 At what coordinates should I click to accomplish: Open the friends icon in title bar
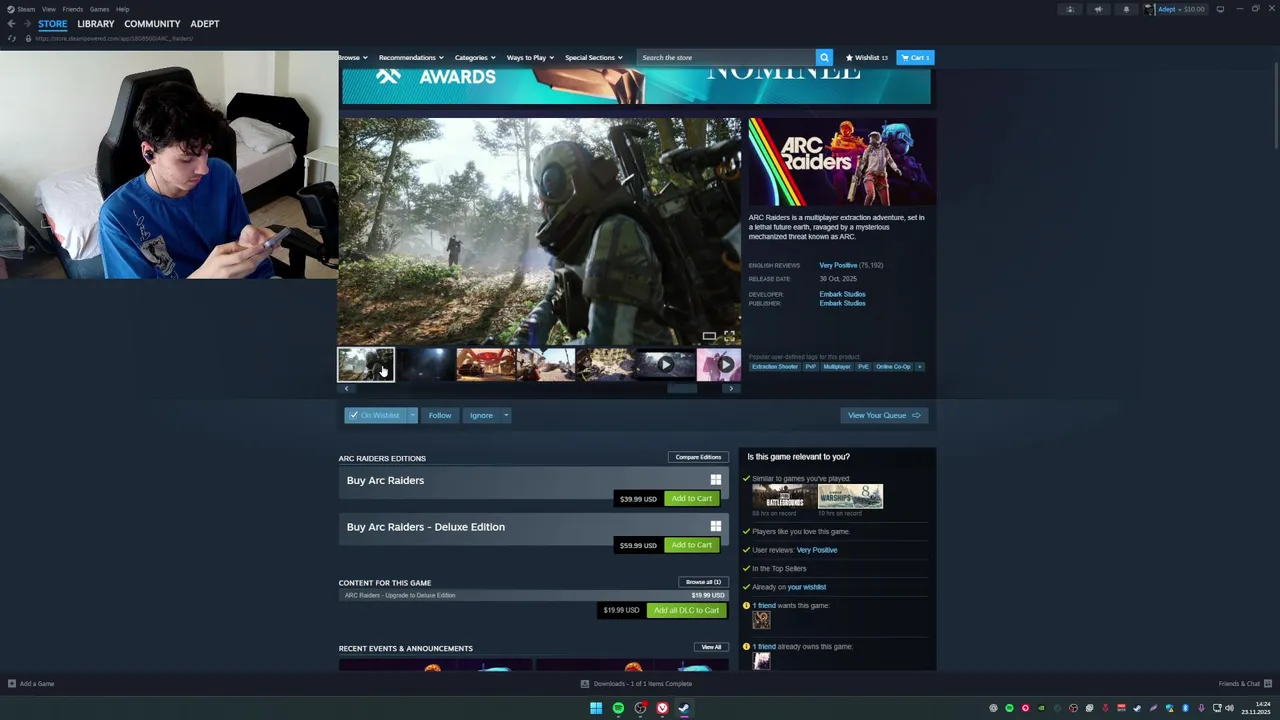pyautogui.click(x=1070, y=9)
